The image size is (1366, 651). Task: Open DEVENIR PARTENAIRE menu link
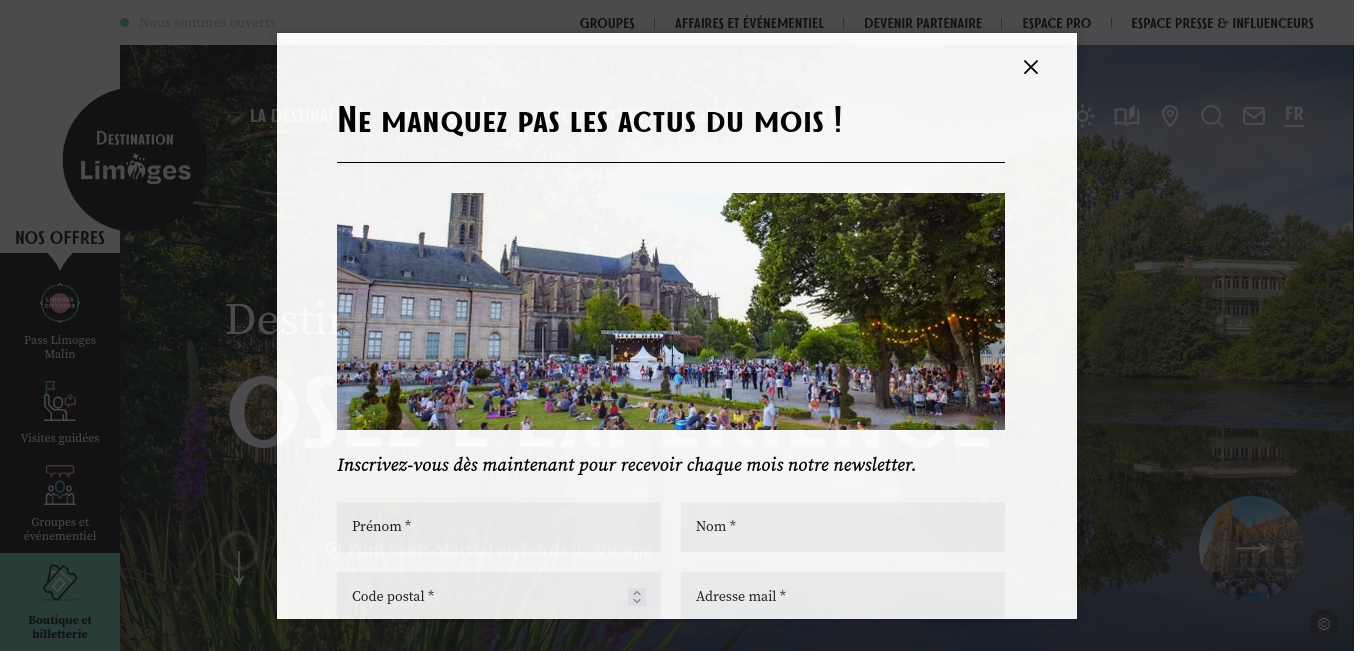point(923,23)
